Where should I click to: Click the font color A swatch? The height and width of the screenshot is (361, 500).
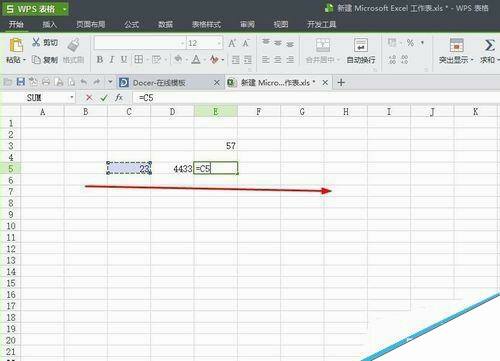pyautogui.click(x=196, y=60)
